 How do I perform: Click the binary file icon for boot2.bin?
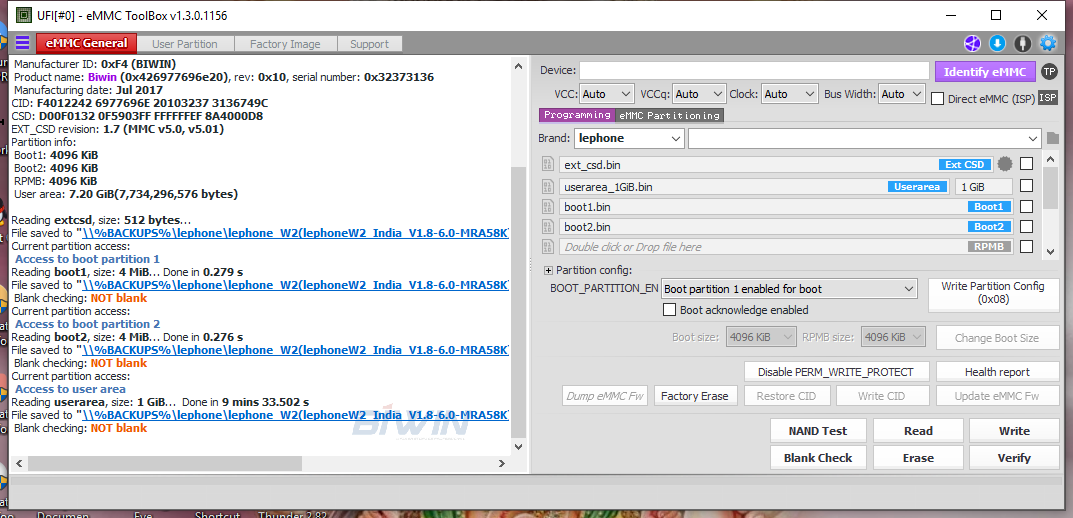pyautogui.click(x=547, y=226)
